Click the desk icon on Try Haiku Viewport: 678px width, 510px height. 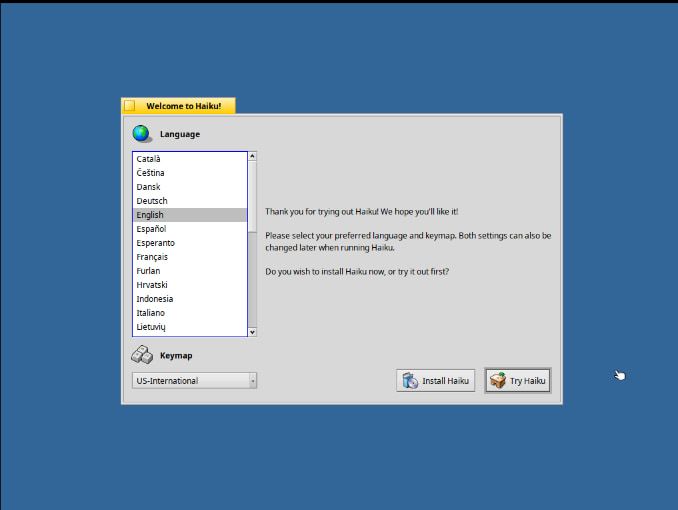coord(498,381)
